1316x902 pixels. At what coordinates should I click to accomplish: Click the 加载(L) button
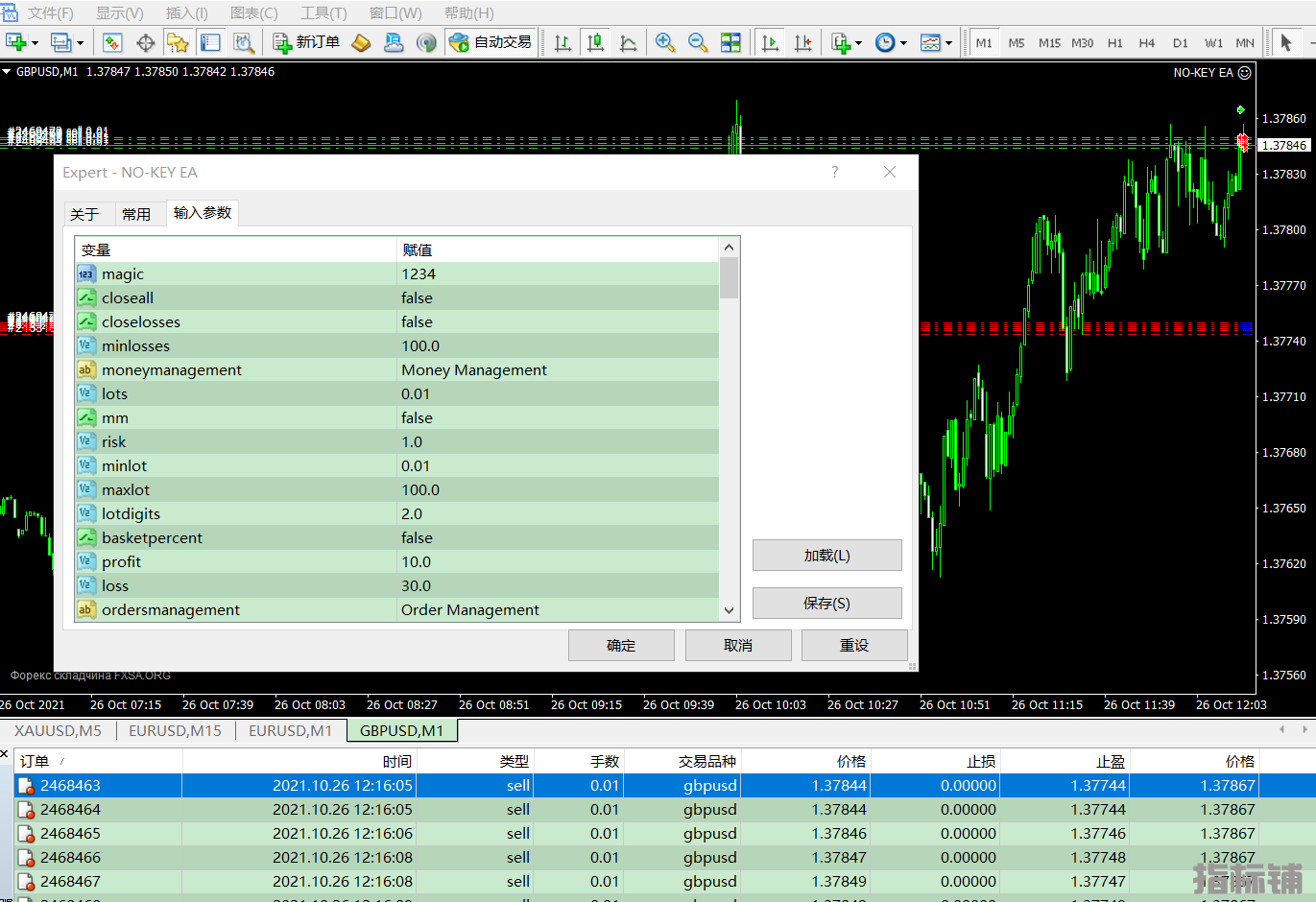[x=827, y=555]
